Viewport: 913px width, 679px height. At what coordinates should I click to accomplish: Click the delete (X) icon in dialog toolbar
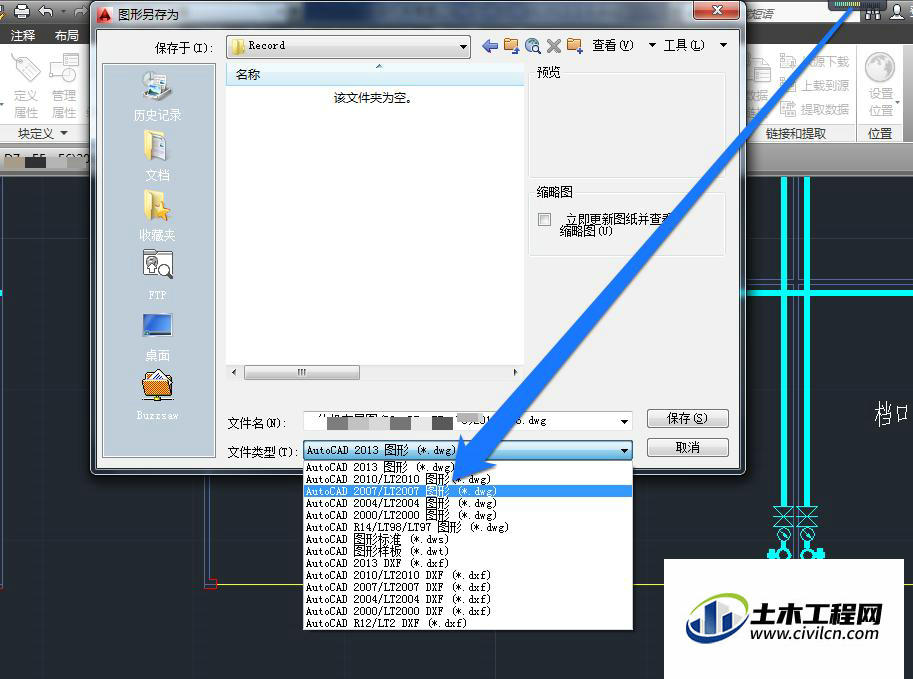pyautogui.click(x=554, y=45)
